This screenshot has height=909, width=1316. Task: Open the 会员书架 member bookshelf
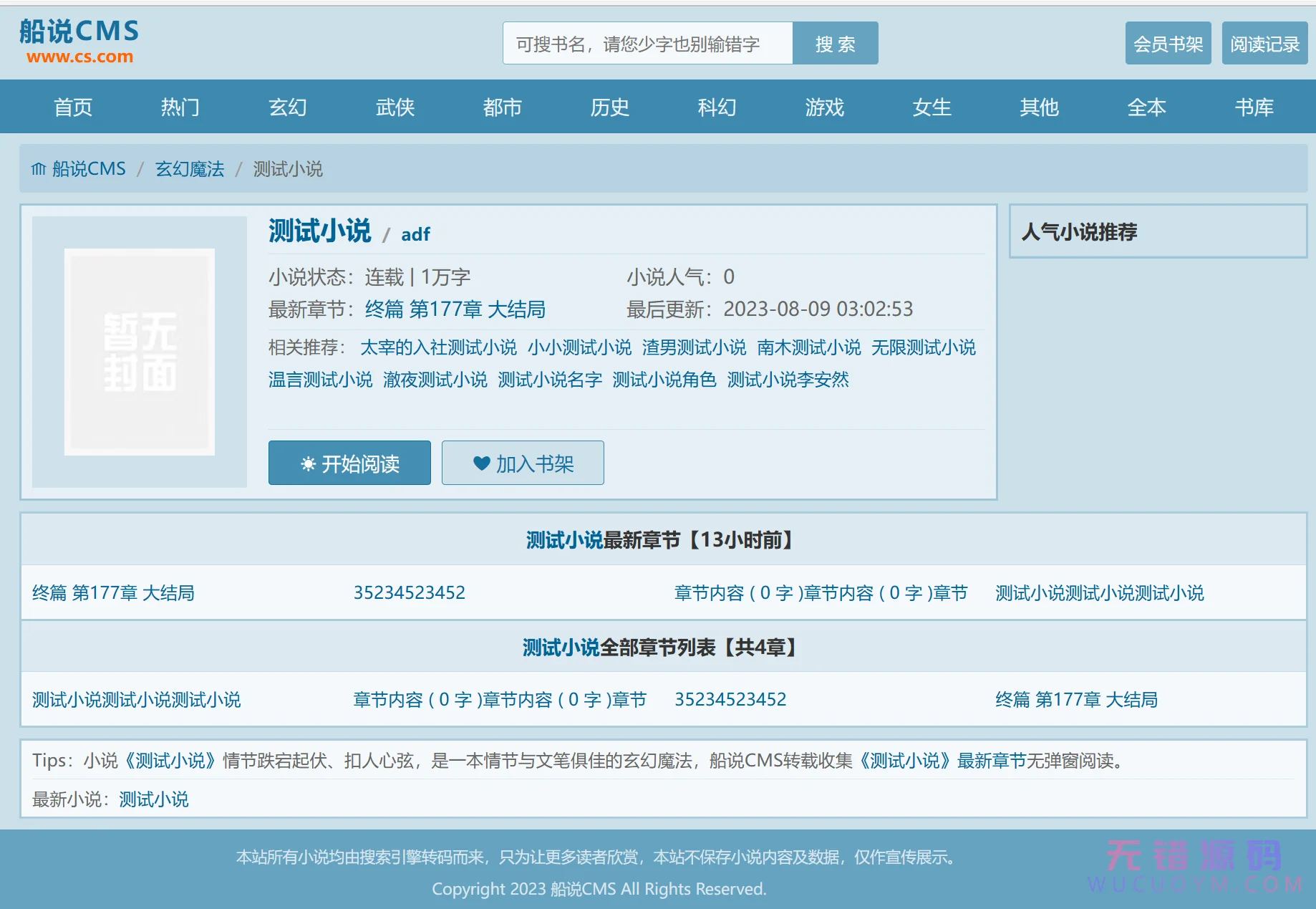point(1167,44)
